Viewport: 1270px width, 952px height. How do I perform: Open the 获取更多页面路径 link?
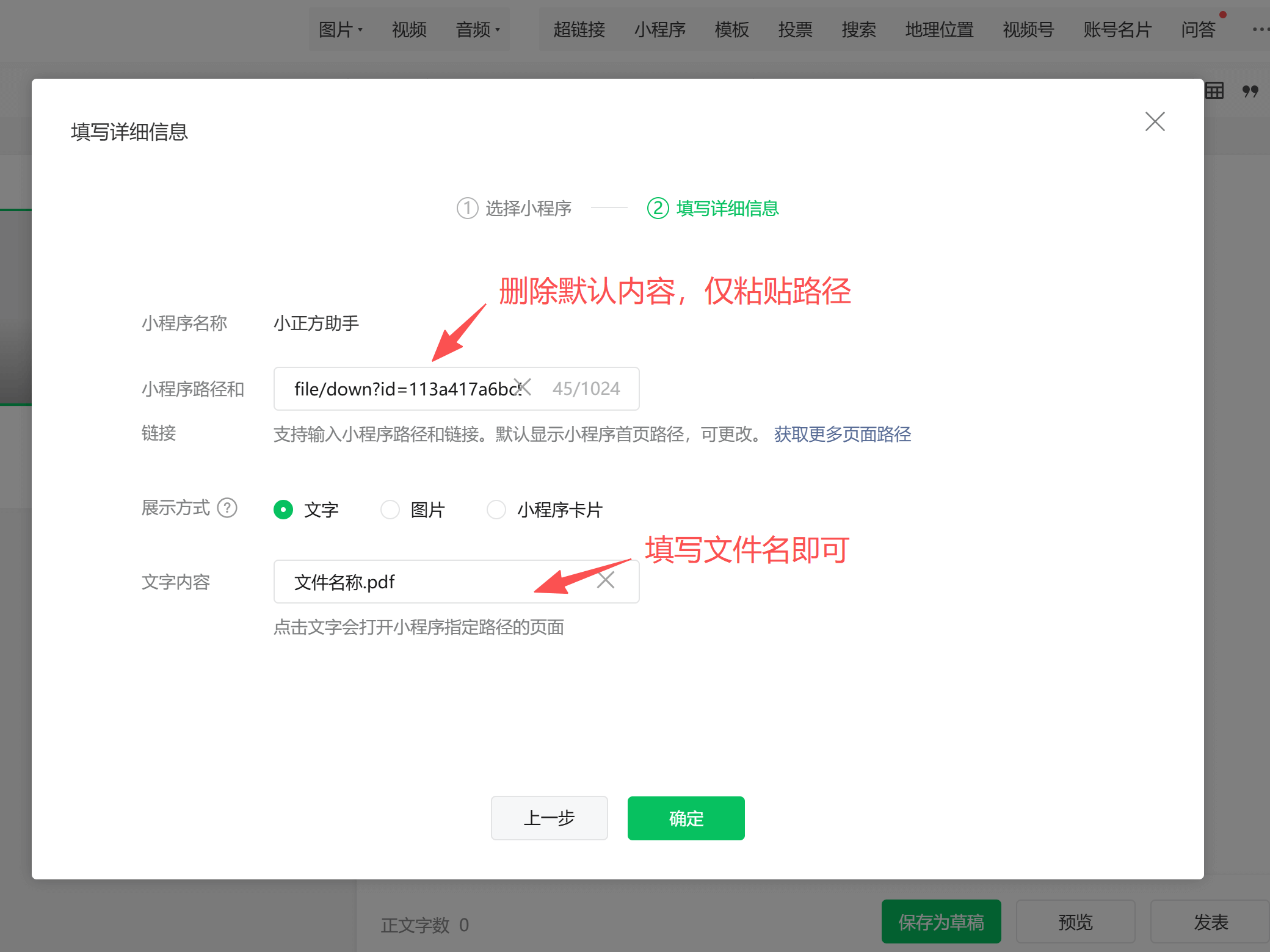coord(842,435)
